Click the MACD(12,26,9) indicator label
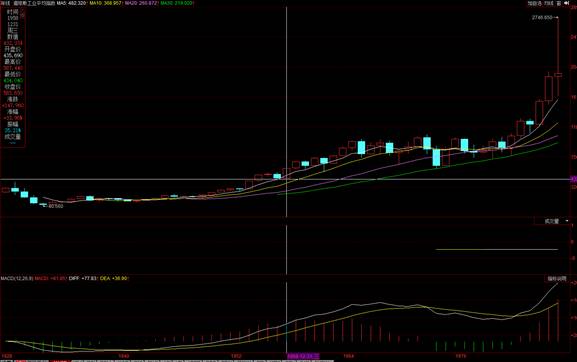The width and height of the screenshot is (577, 362). point(17,278)
